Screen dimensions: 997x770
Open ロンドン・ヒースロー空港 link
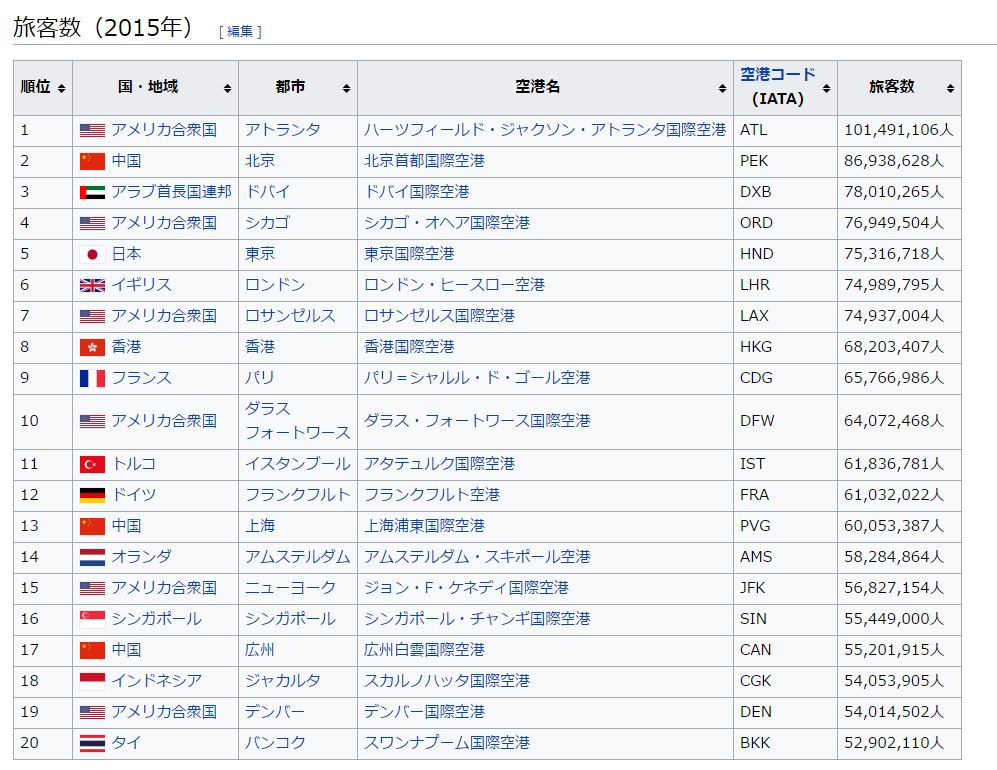click(x=454, y=285)
